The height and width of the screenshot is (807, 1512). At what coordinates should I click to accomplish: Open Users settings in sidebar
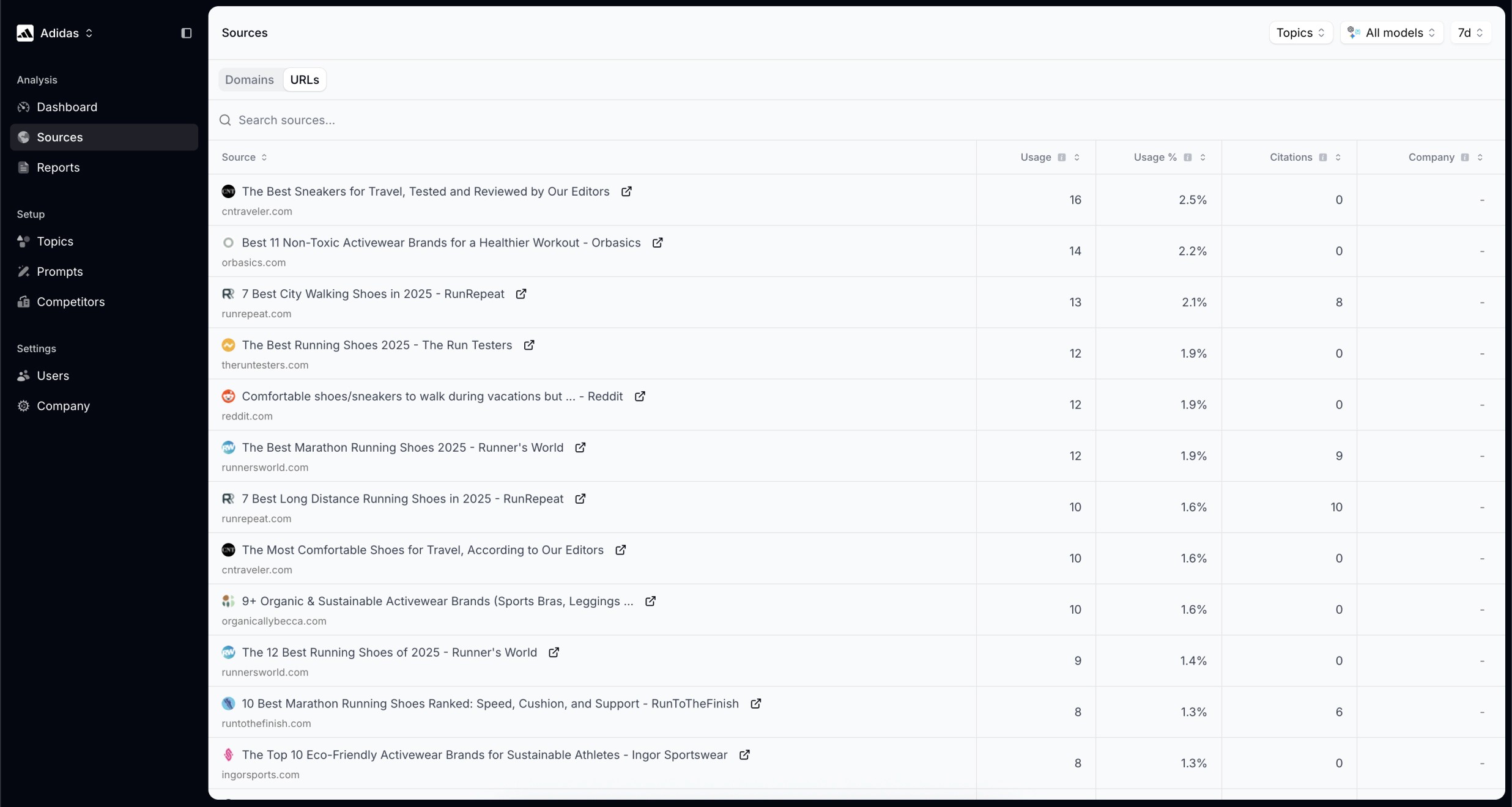pyautogui.click(x=104, y=376)
